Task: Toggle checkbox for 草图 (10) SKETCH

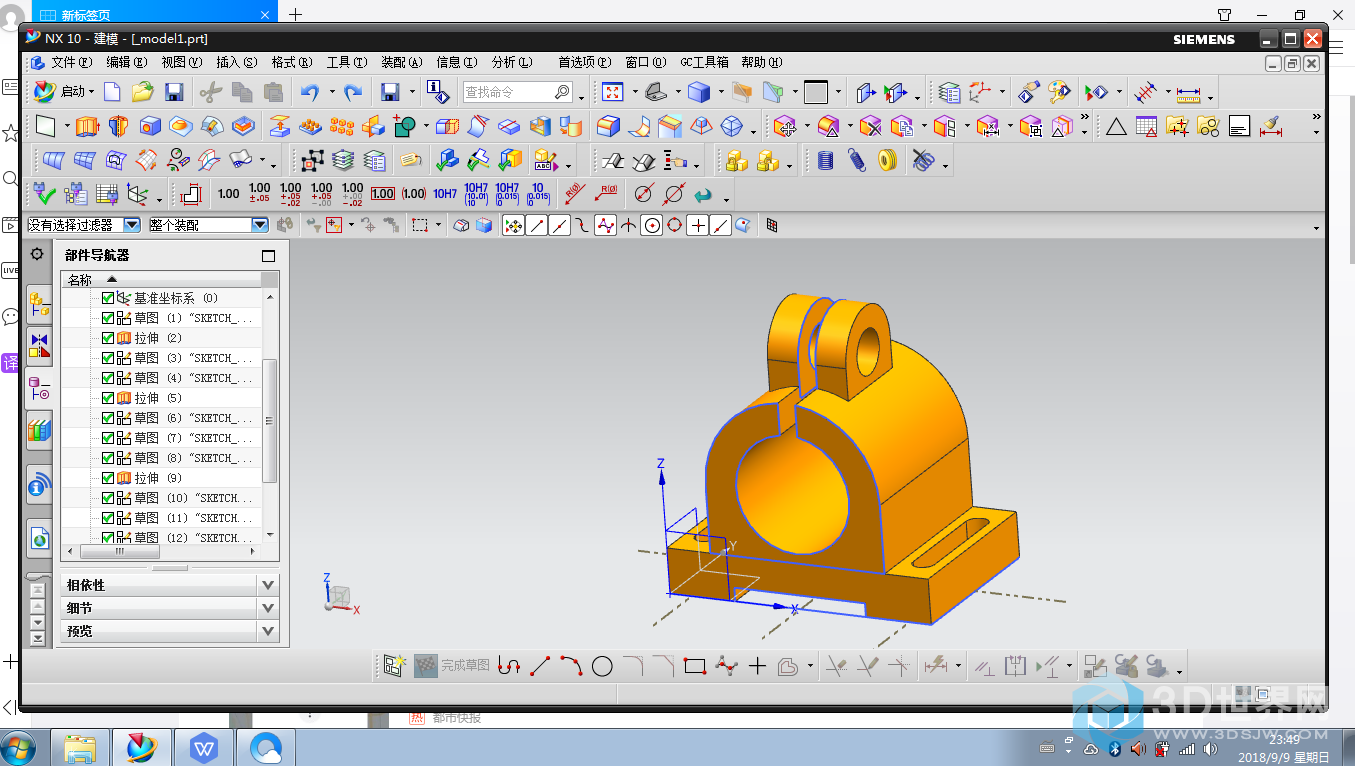Action: [x=108, y=498]
